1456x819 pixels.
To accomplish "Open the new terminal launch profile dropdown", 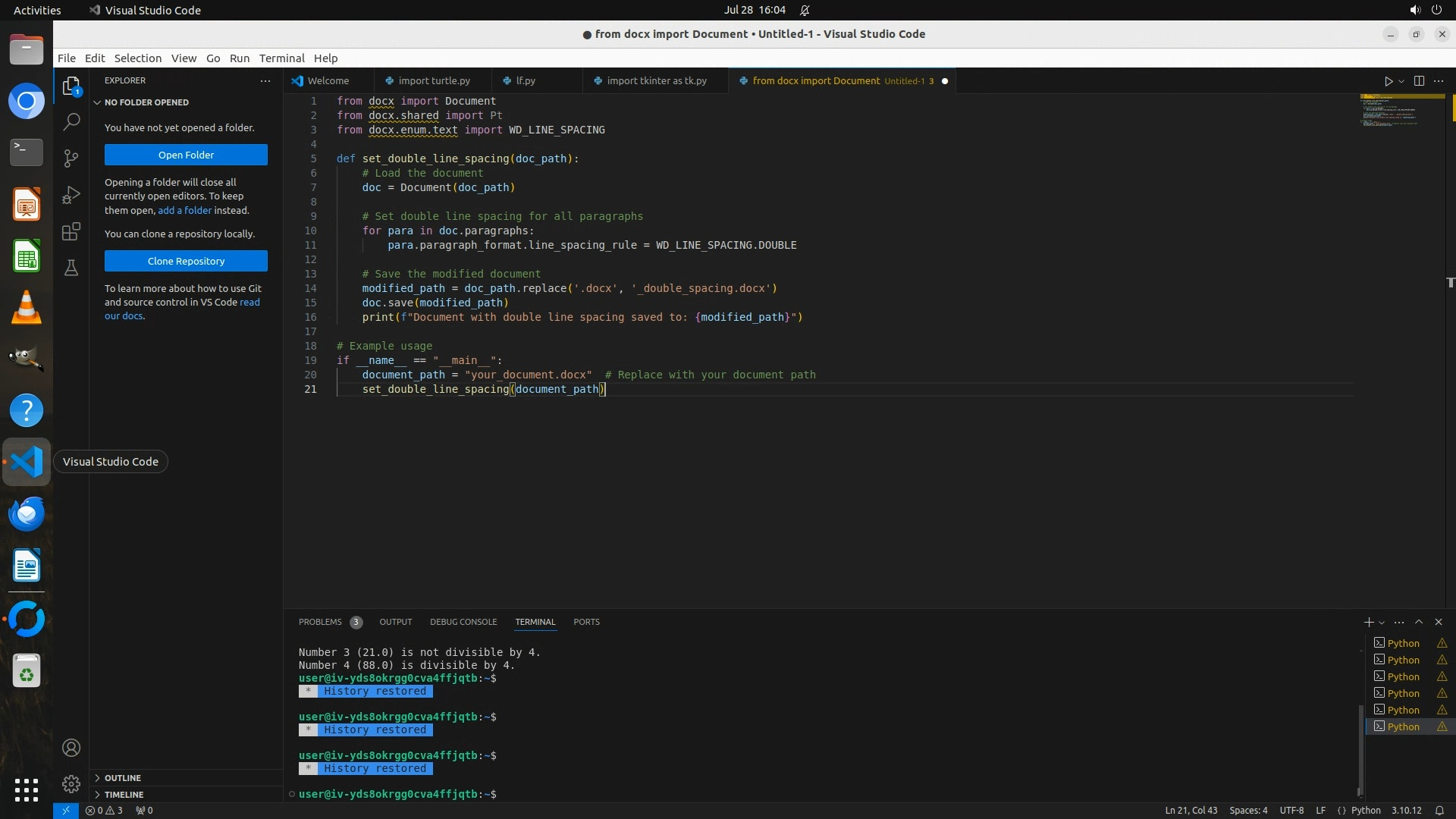I will click(1382, 623).
